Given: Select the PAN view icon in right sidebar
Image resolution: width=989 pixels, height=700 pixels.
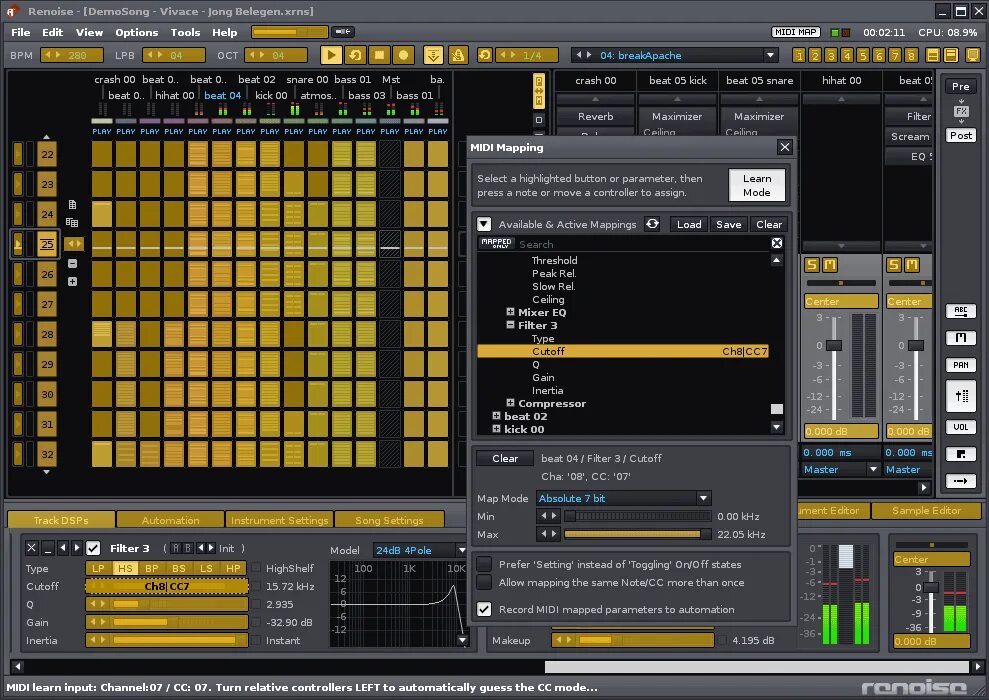Looking at the screenshot, I should [x=961, y=365].
